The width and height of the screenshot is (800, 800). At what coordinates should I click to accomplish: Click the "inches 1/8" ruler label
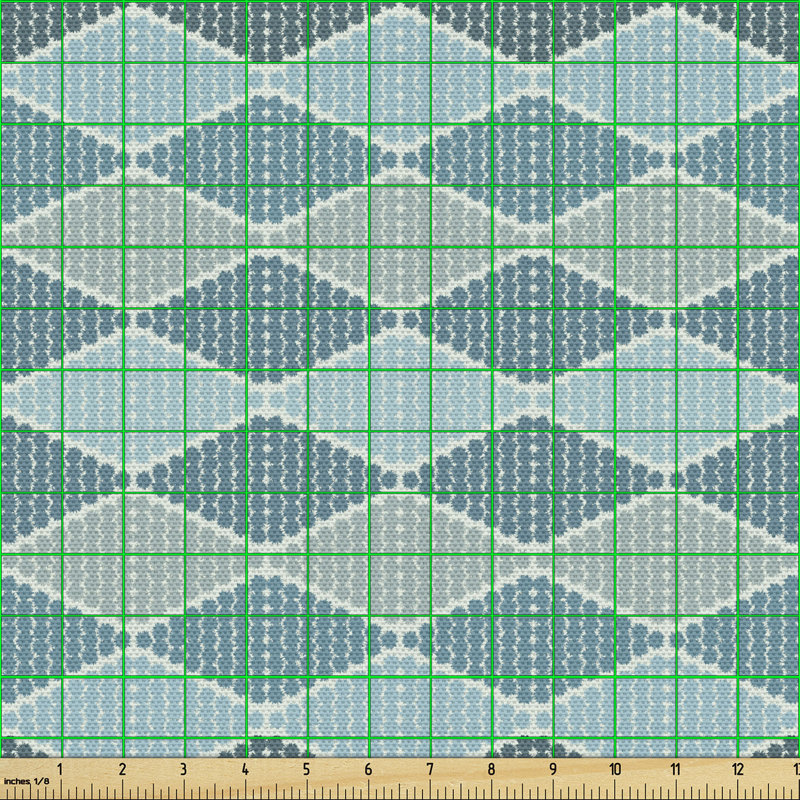coord(27,781)
